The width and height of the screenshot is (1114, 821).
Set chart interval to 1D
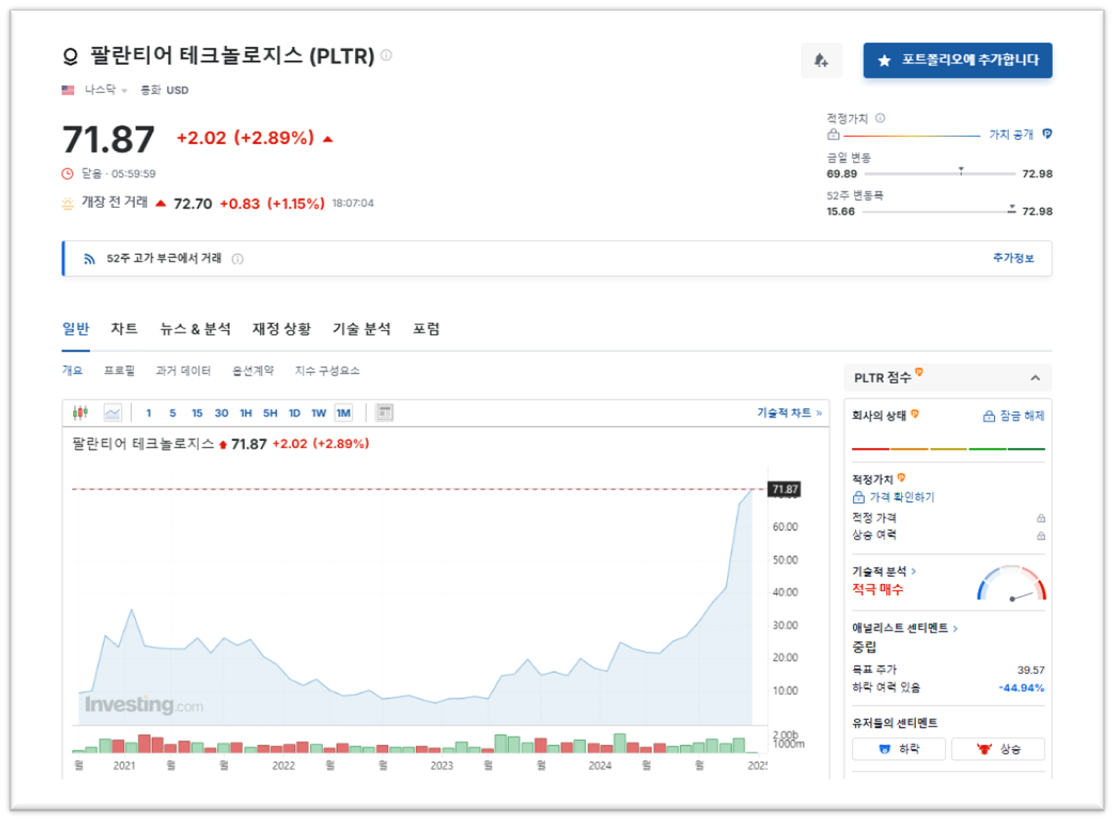pyautogui.click(x=294, y=413)
